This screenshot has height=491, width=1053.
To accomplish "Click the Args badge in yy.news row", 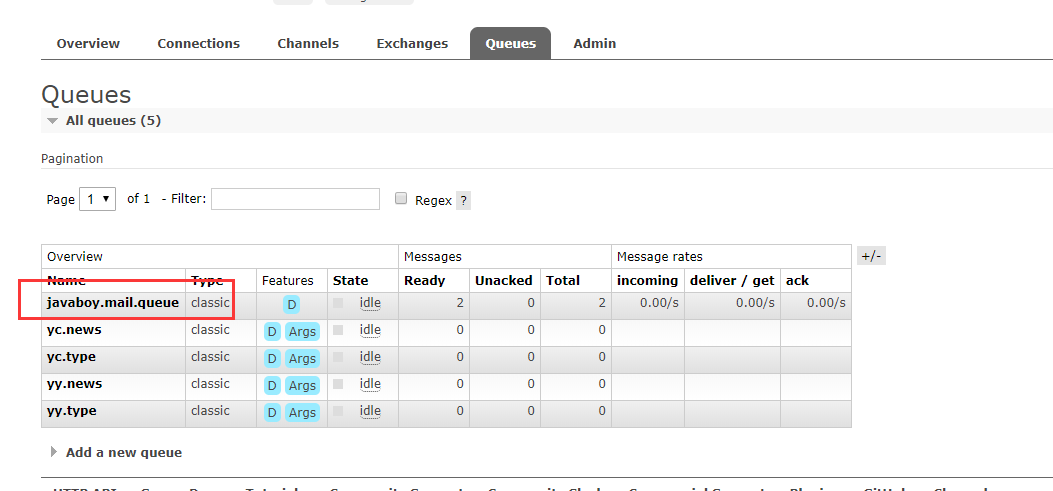I will (302, 385).
